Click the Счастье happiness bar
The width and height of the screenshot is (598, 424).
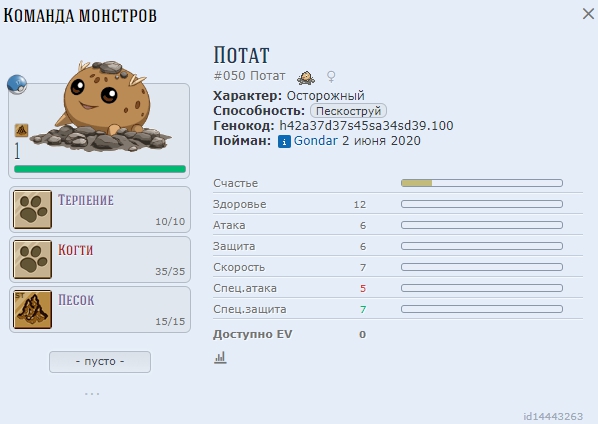pos(482,183)
